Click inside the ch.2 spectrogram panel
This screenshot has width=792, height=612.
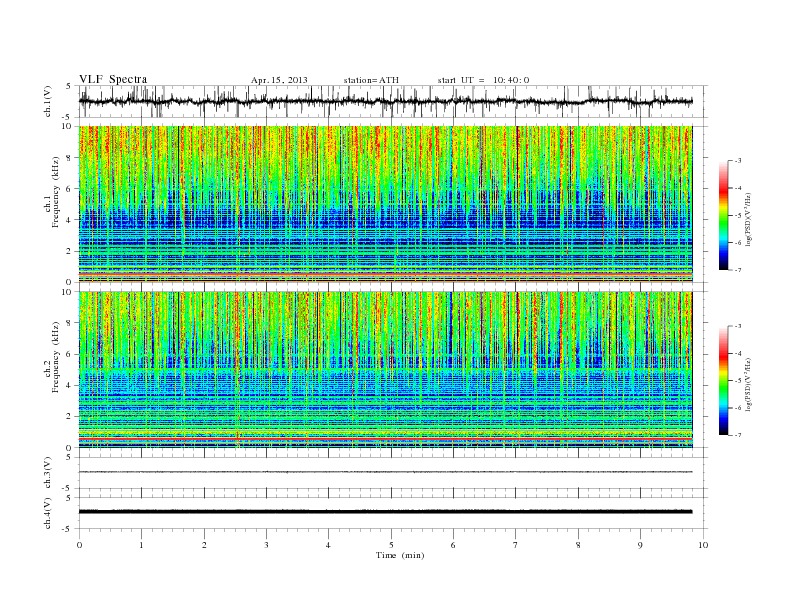pos(386,370)
